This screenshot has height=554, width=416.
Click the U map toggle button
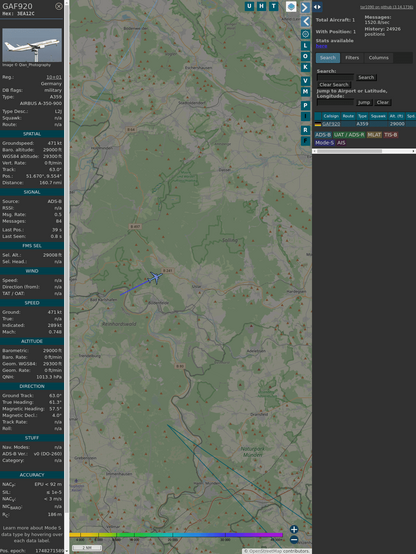[249, 6]
